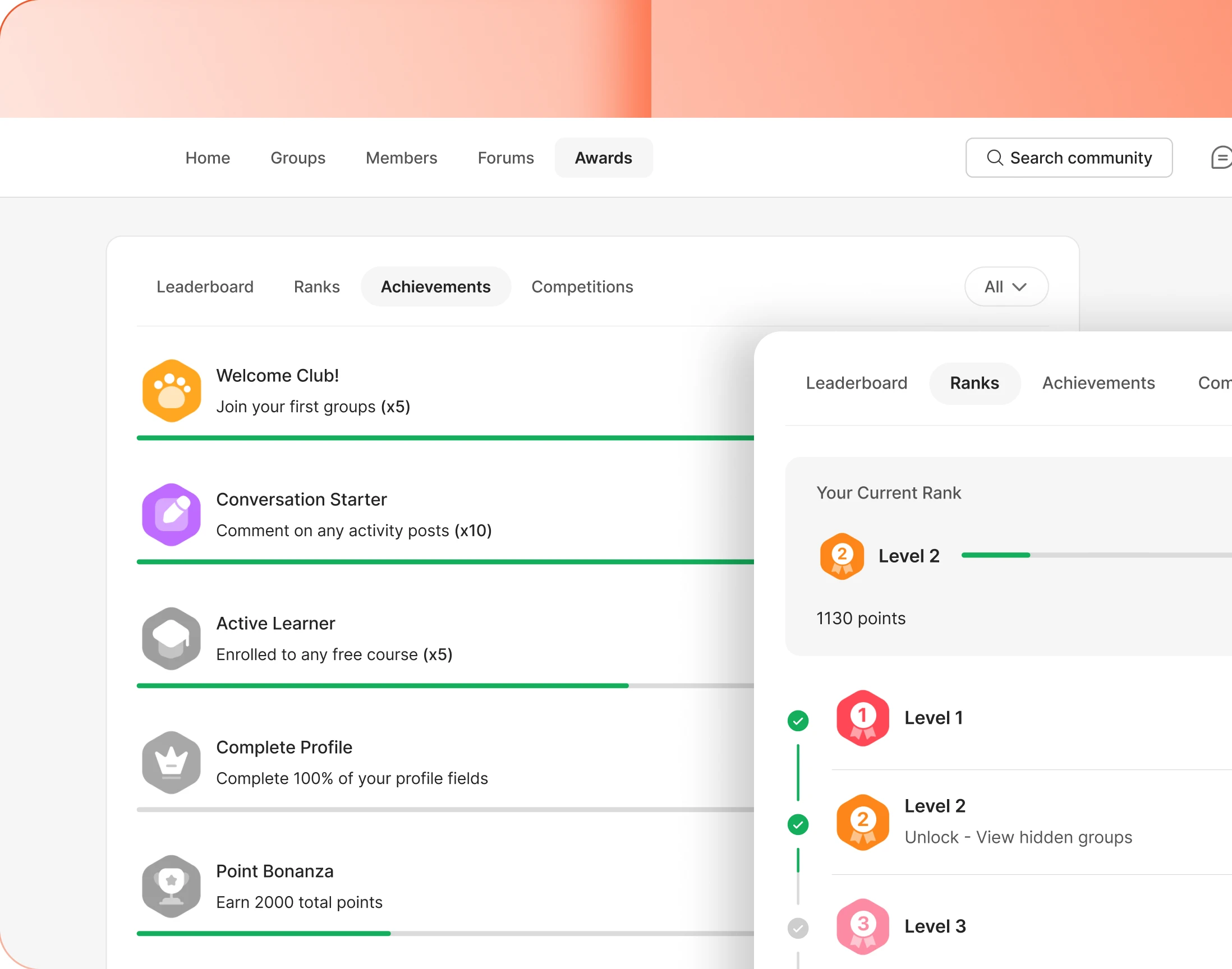
Task: Open the Groups nav tab
Action: tap(298, 158)
